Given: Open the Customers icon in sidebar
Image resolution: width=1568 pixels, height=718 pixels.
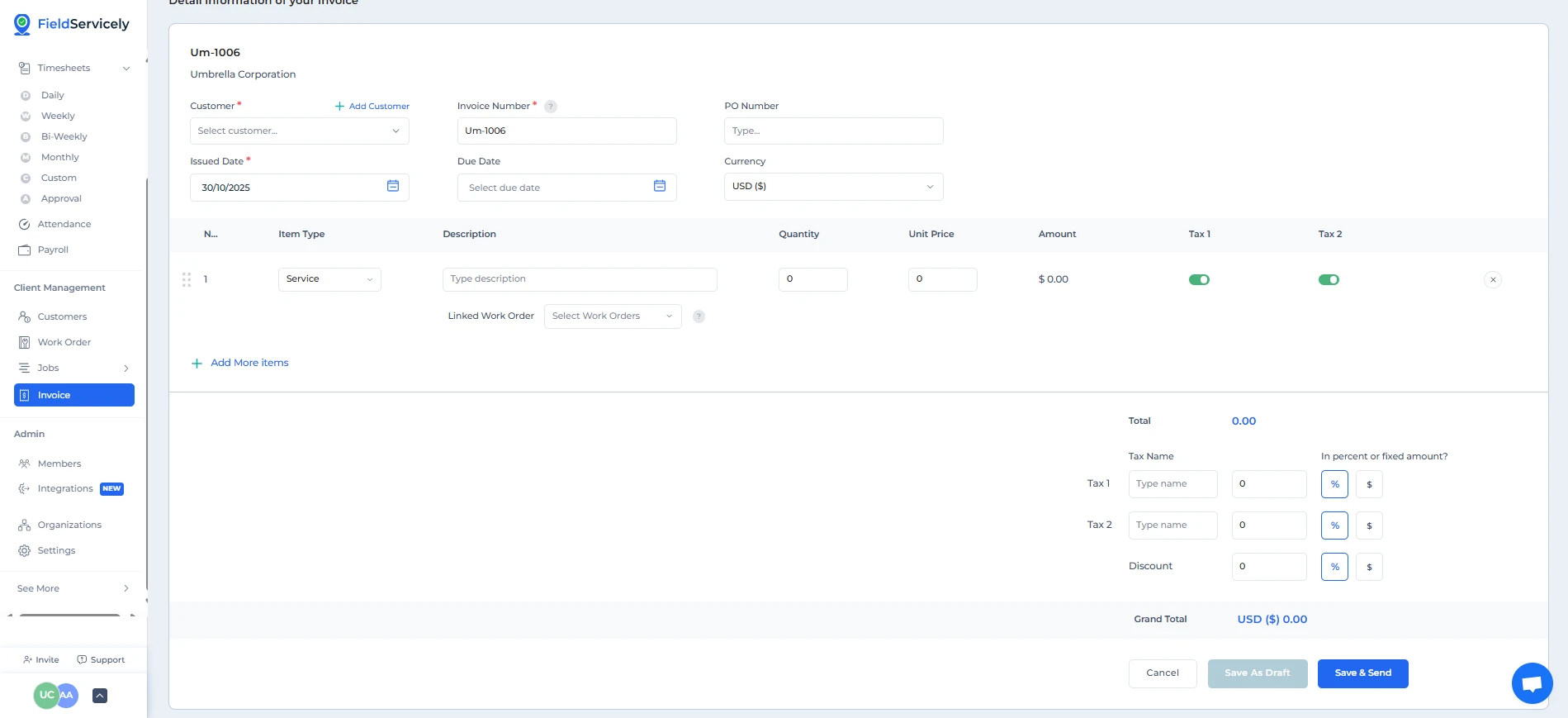Looking at the screenshot, I should [x=25, y=316].
